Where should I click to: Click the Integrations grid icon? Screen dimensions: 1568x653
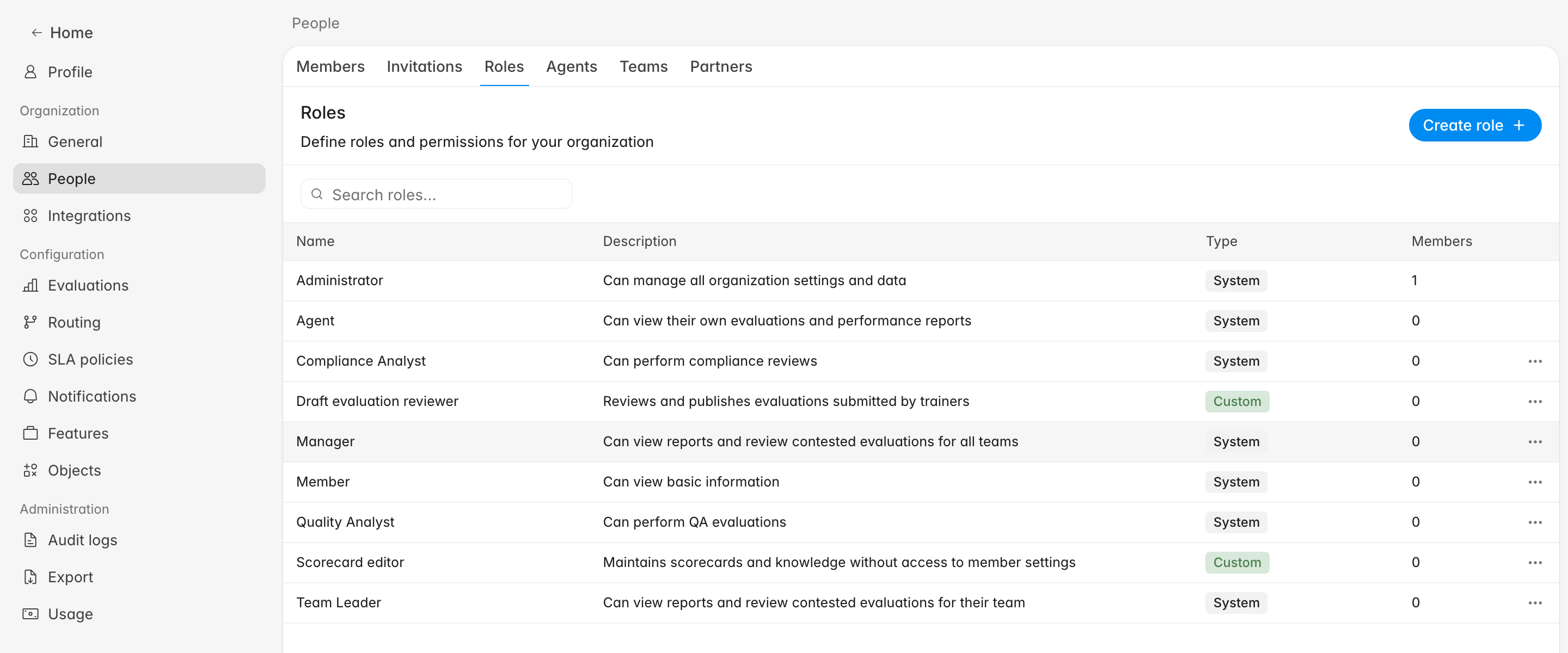[30, 215]
